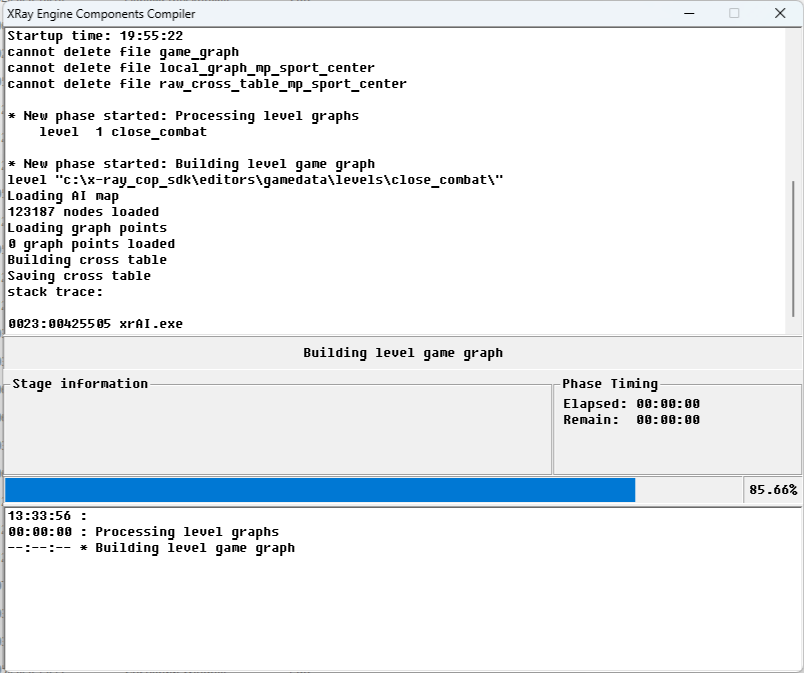Click the 'Stage information' group label
804x673 pixels.
[x=80, y=383]
